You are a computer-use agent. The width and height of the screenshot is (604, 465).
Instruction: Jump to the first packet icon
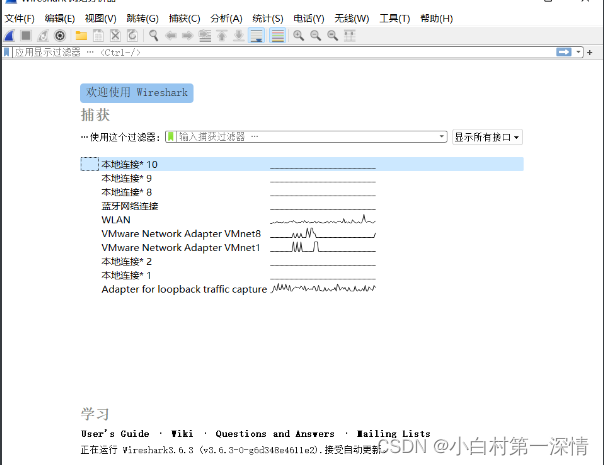click(222, 36)
